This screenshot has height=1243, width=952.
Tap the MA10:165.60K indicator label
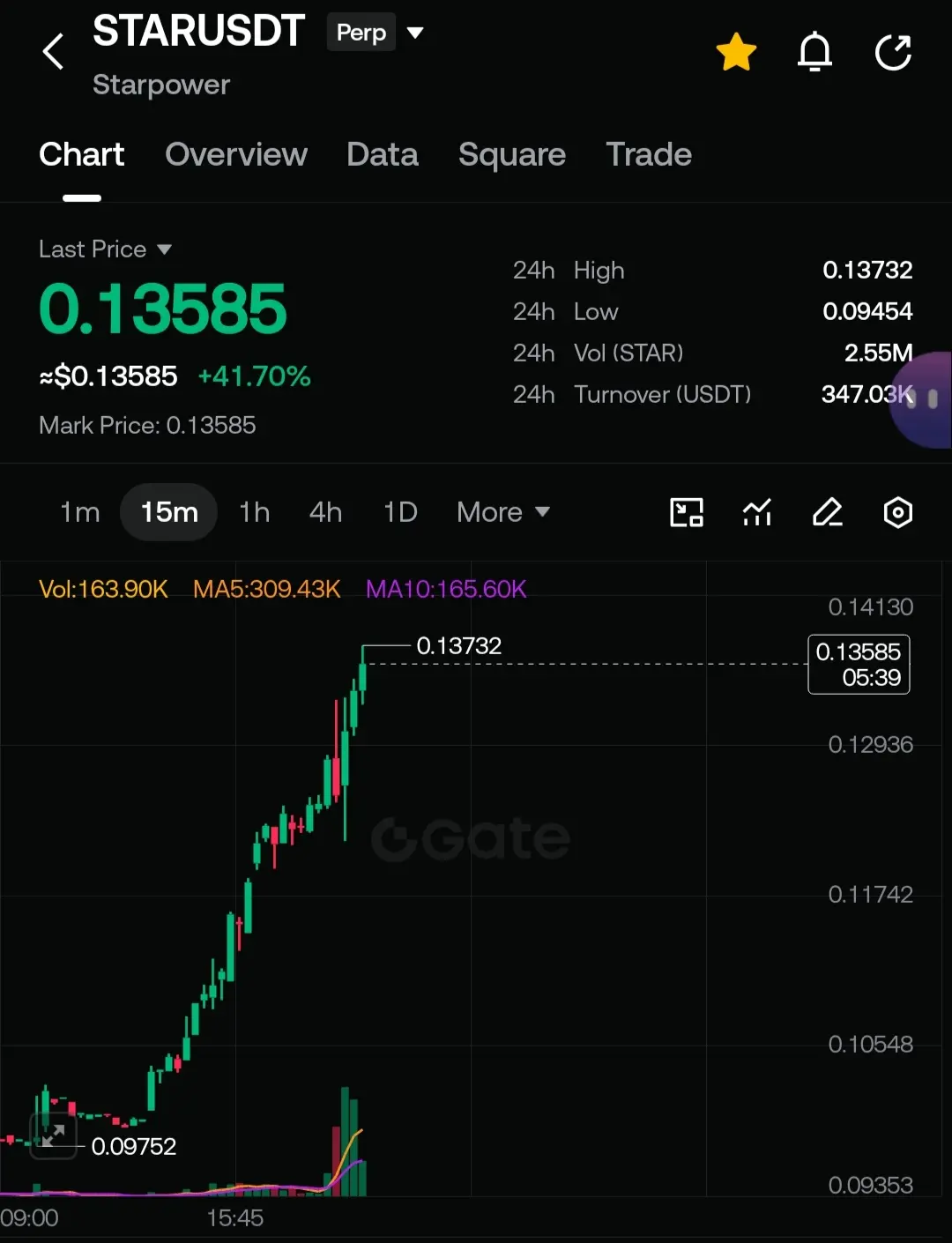446,589
